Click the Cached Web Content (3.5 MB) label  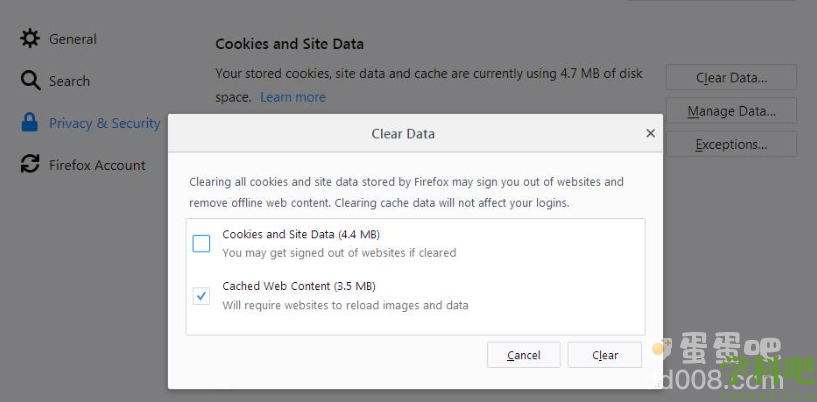point(299,286)
